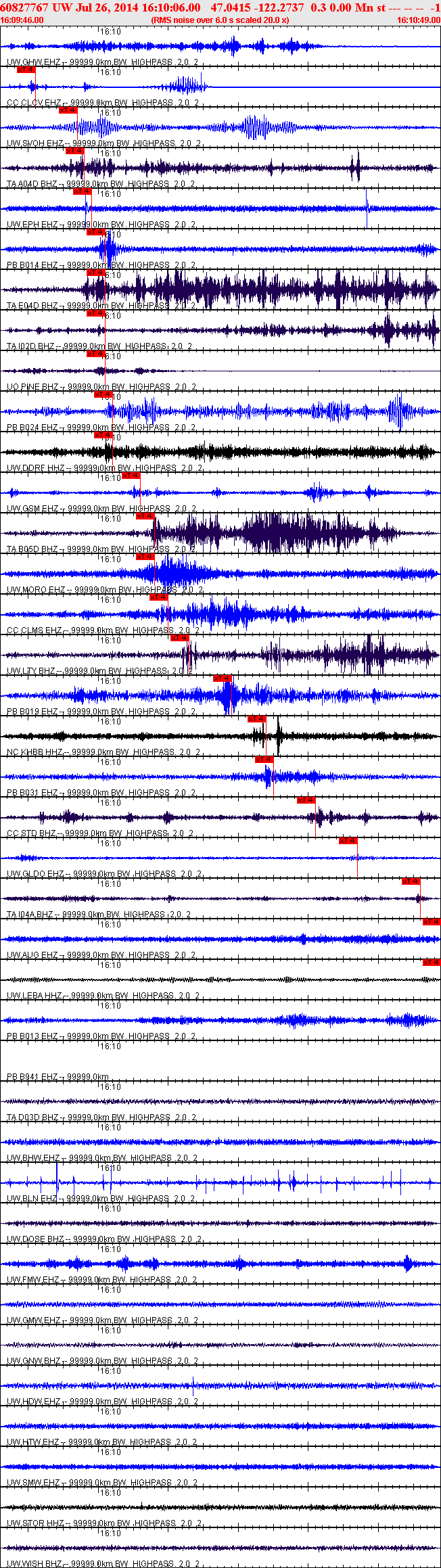Click the TA.B05D.BHZ station label
The image size is (441, 1568).
click(x=32, y=549)
